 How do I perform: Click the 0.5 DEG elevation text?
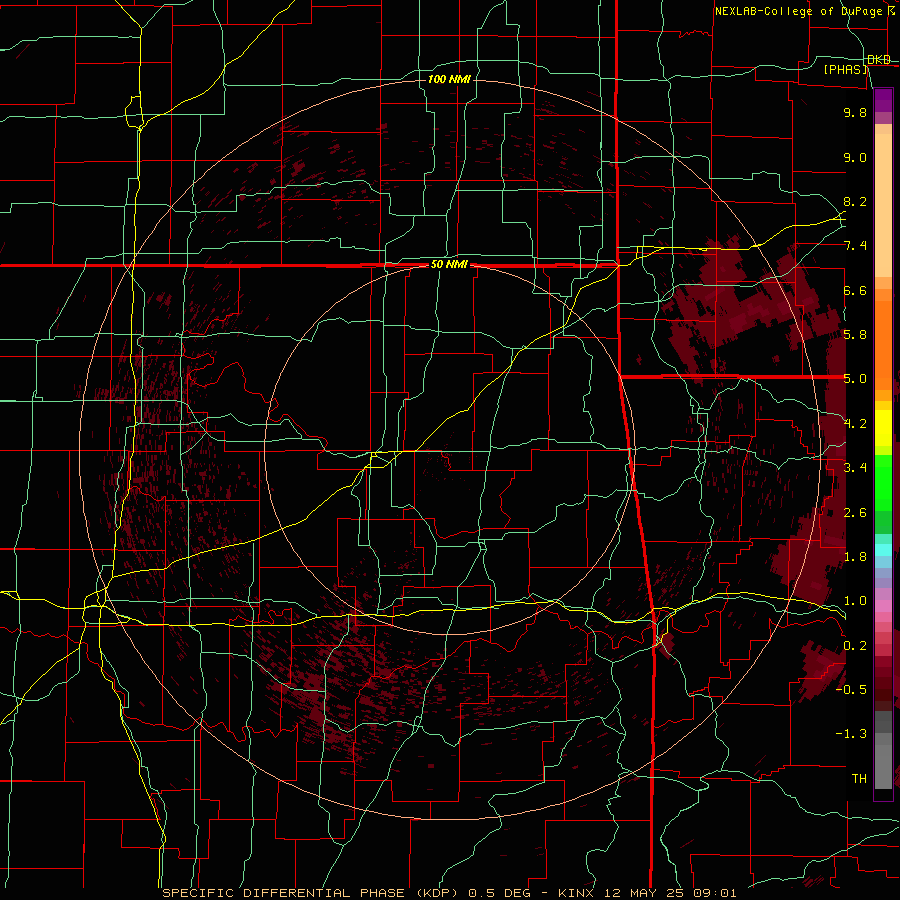tap(499, 893)
